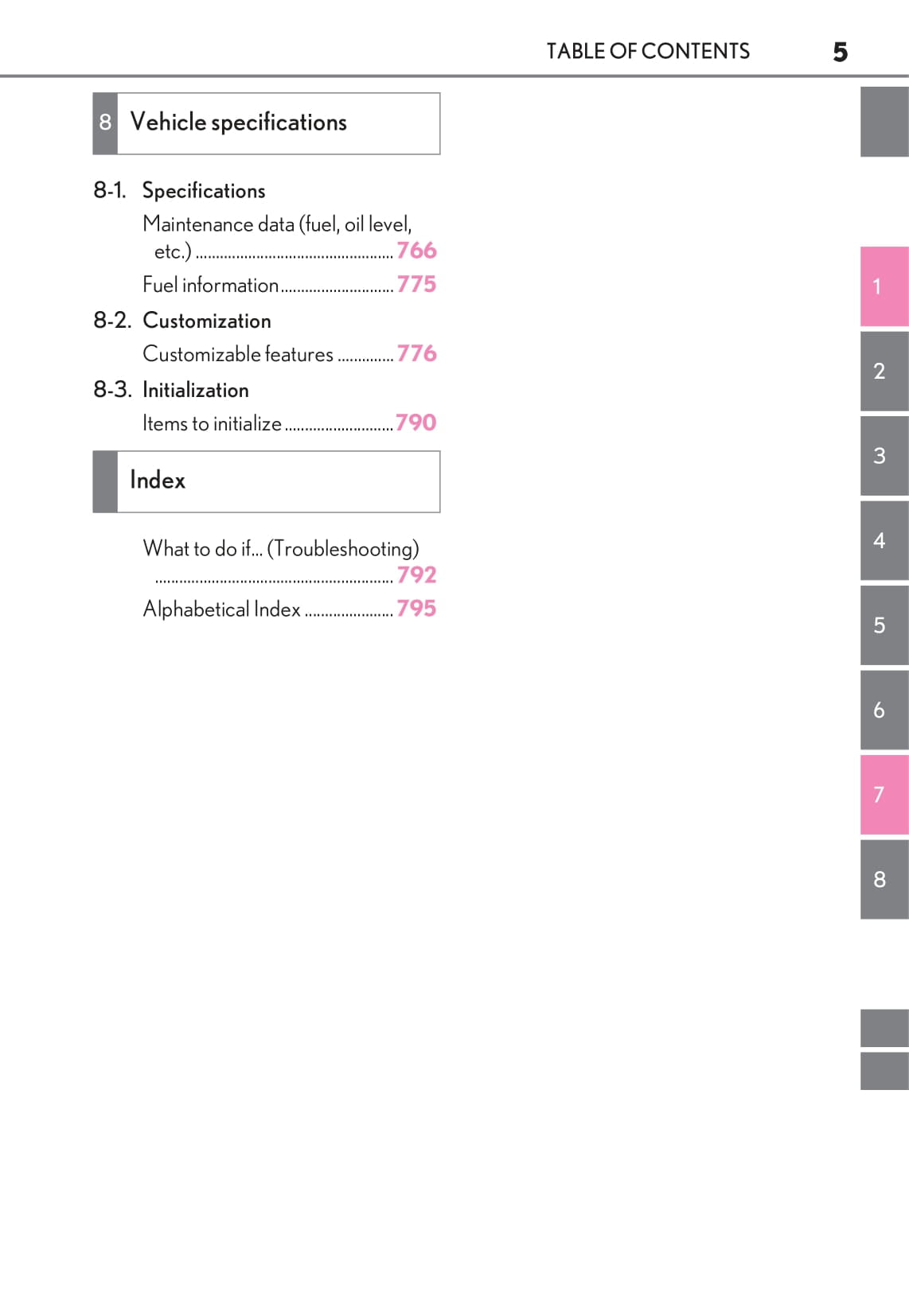Jump to Items to initialize page 790
909x1316 pixels.
(415, 422)
